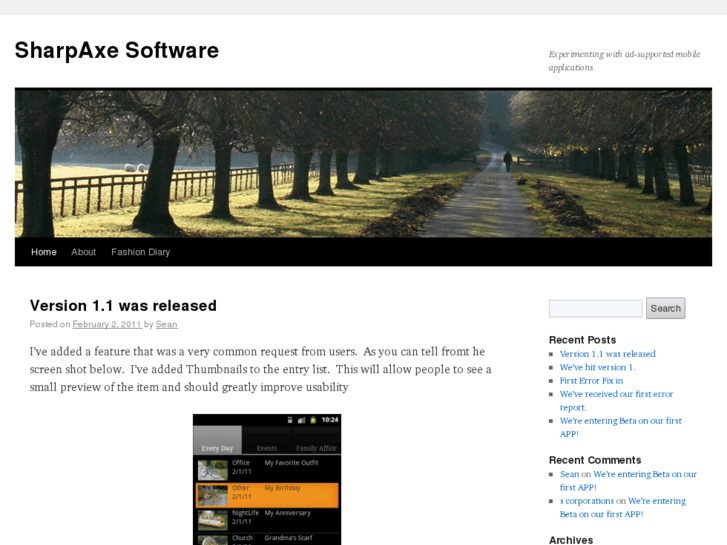Open recent post 'Version 1.1 was released'

[607, 354]
